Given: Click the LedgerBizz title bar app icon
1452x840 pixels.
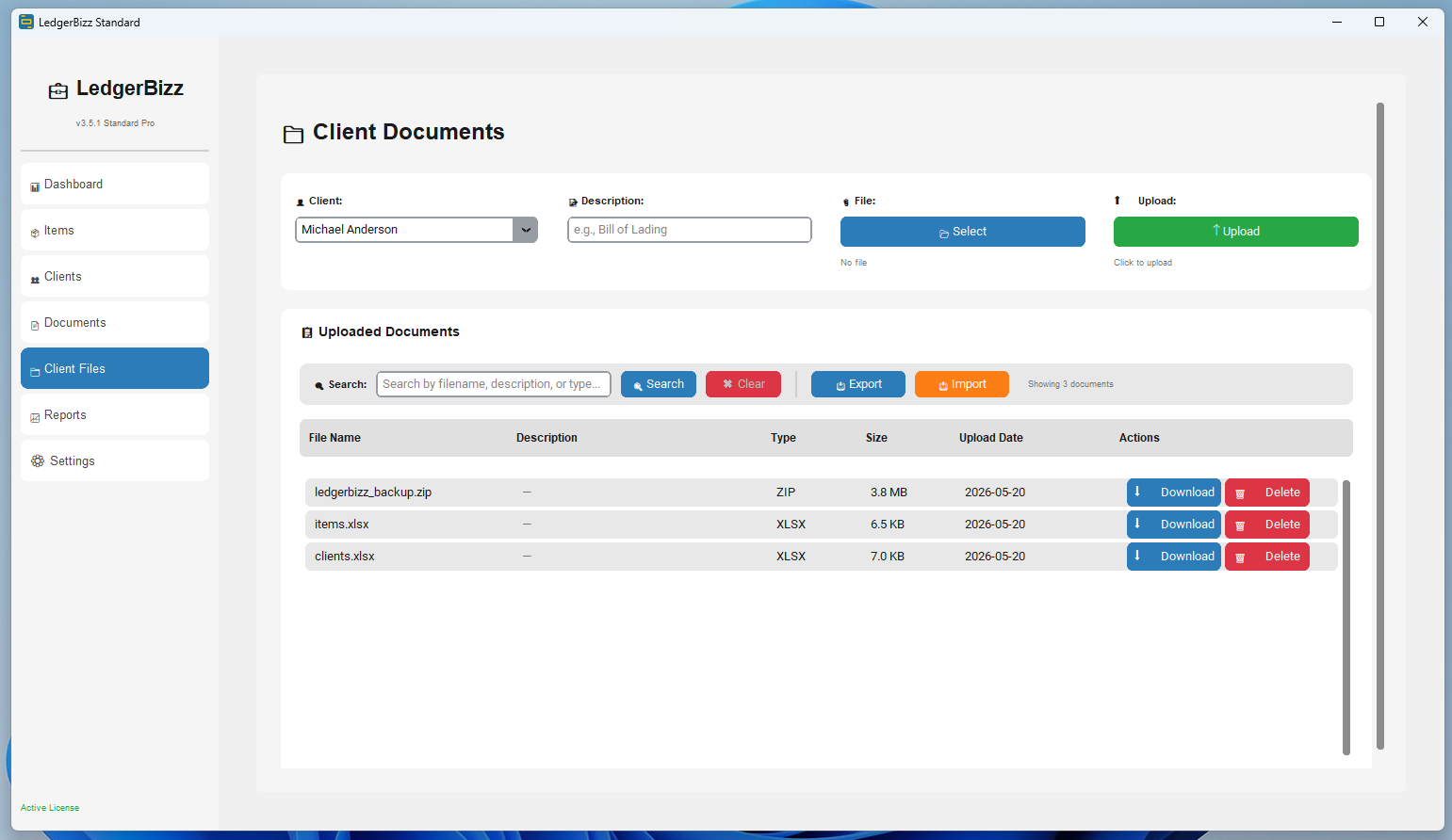Looking at the screenshot, I should coord(26,22).
